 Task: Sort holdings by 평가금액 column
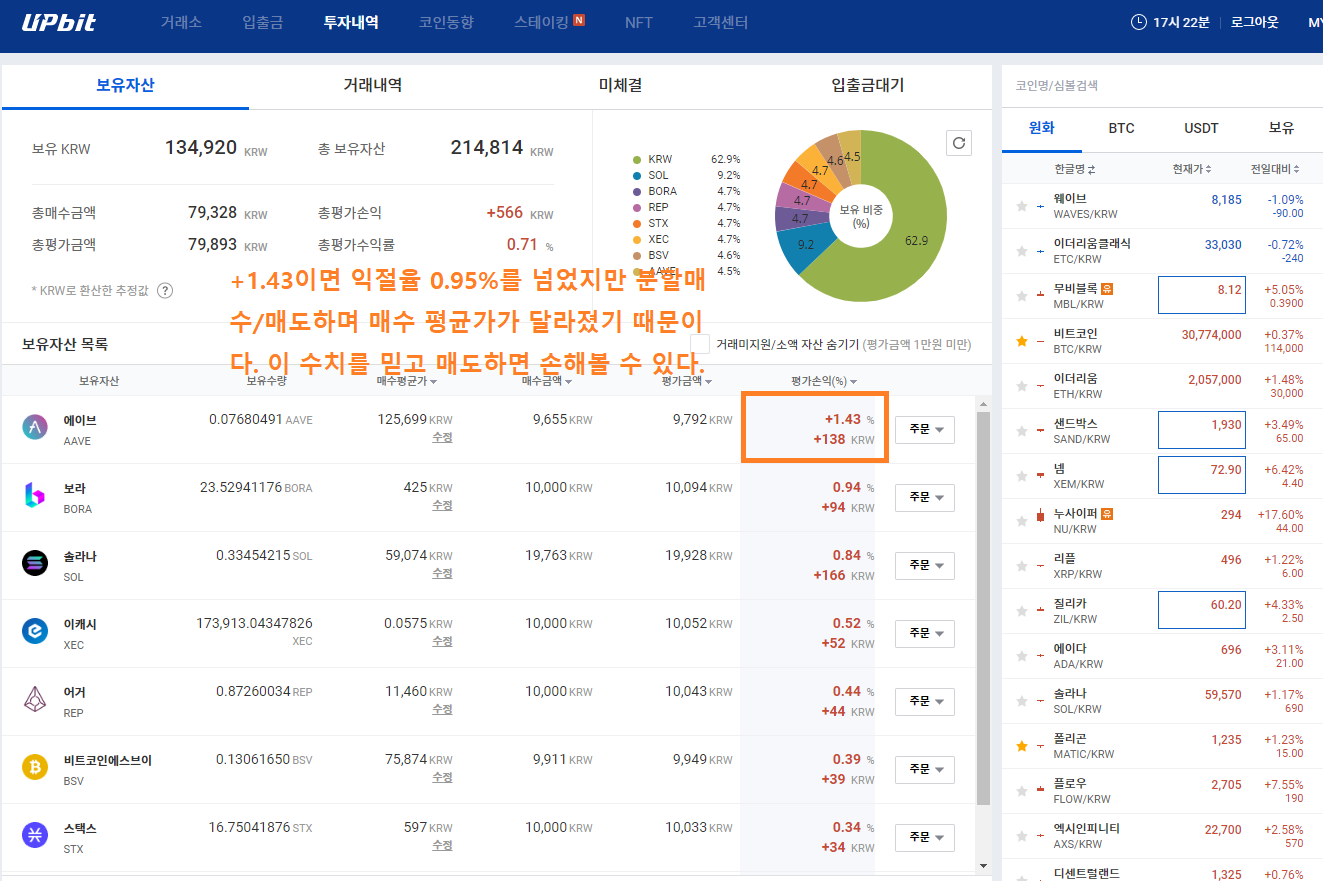coord(686,381)
